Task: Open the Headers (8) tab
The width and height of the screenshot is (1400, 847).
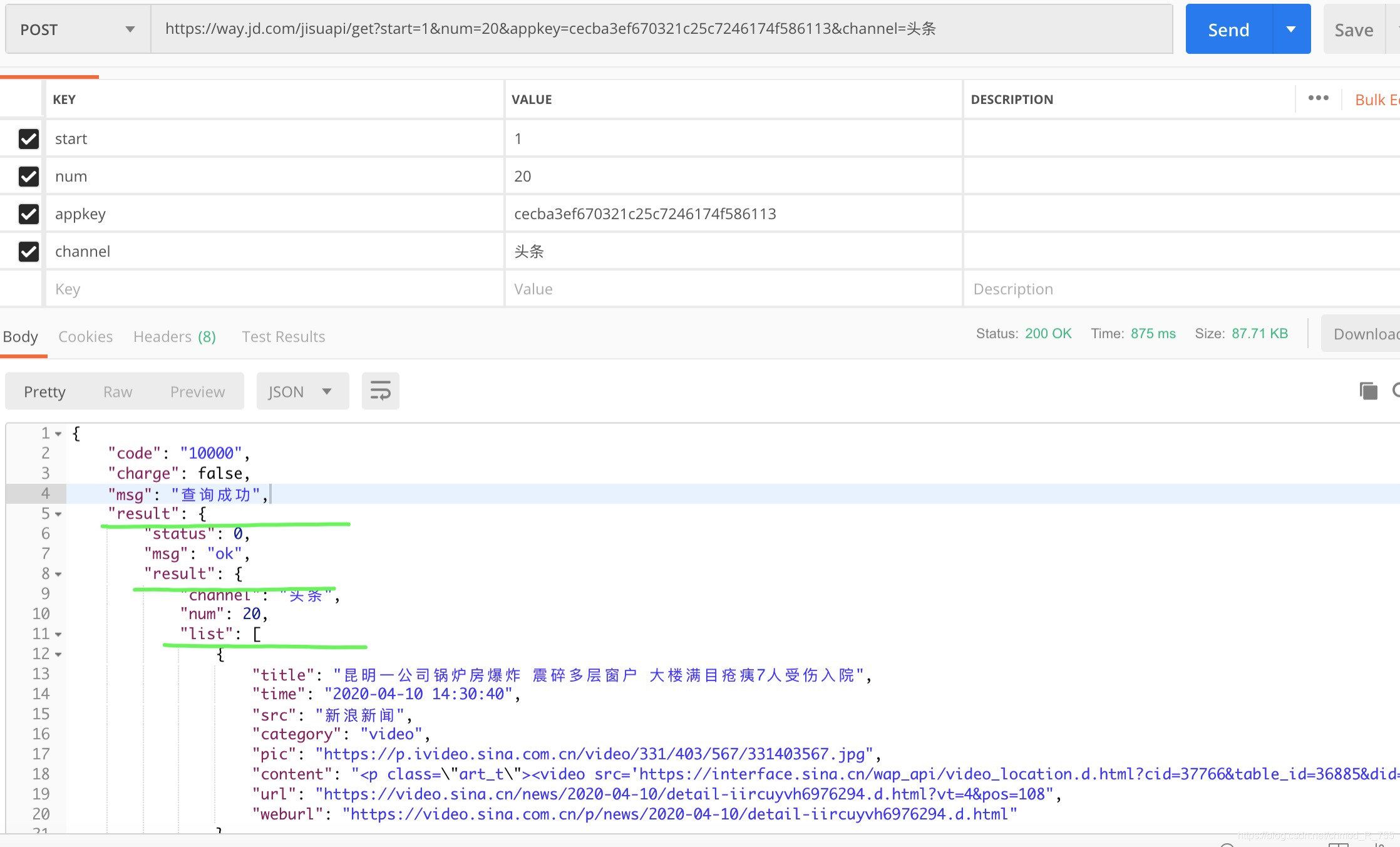Action: click(x=174, y=337)
